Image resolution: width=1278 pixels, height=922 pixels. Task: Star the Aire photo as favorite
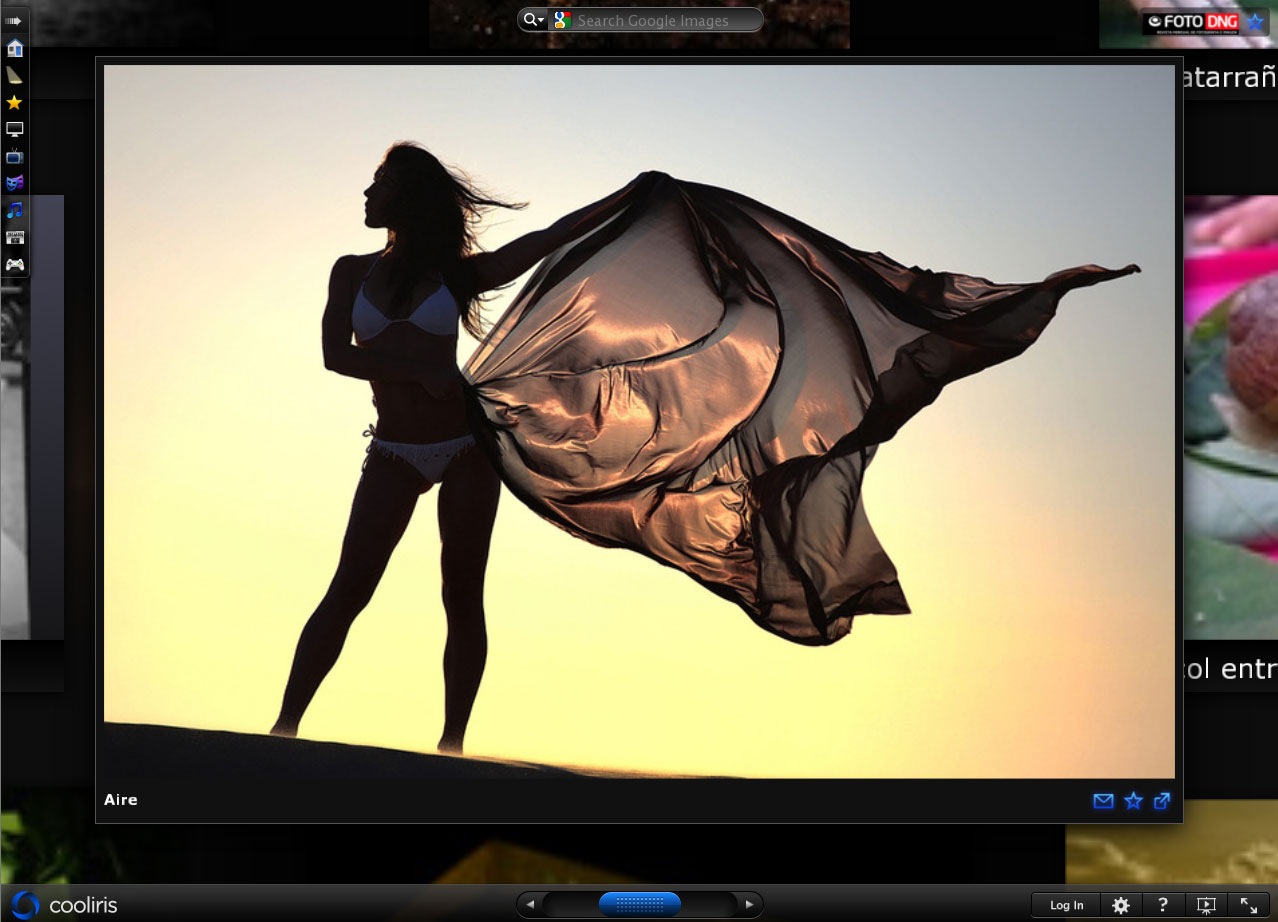point(1133,801)
